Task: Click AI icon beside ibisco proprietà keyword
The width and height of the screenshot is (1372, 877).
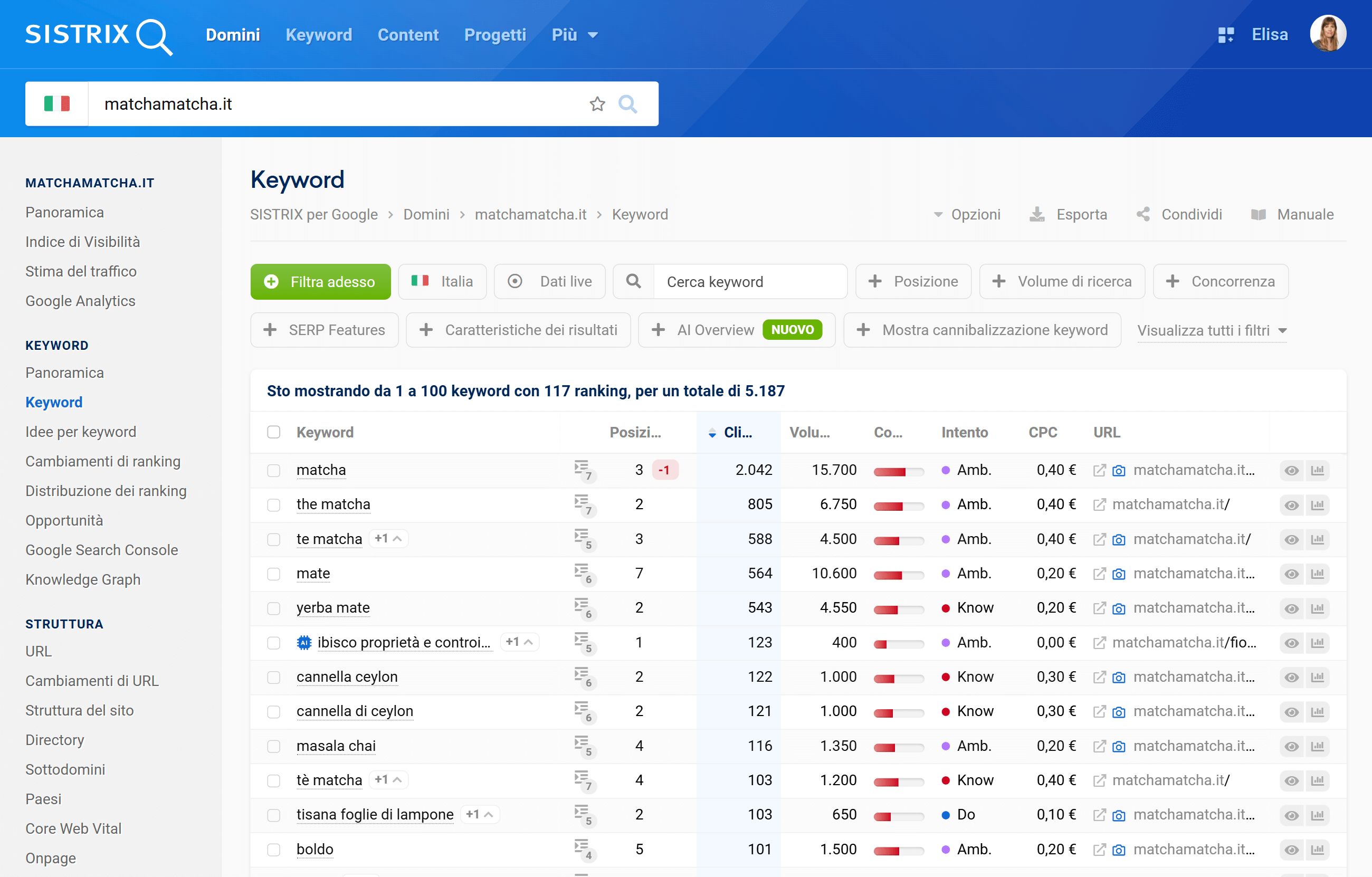Action: [304, 643]
